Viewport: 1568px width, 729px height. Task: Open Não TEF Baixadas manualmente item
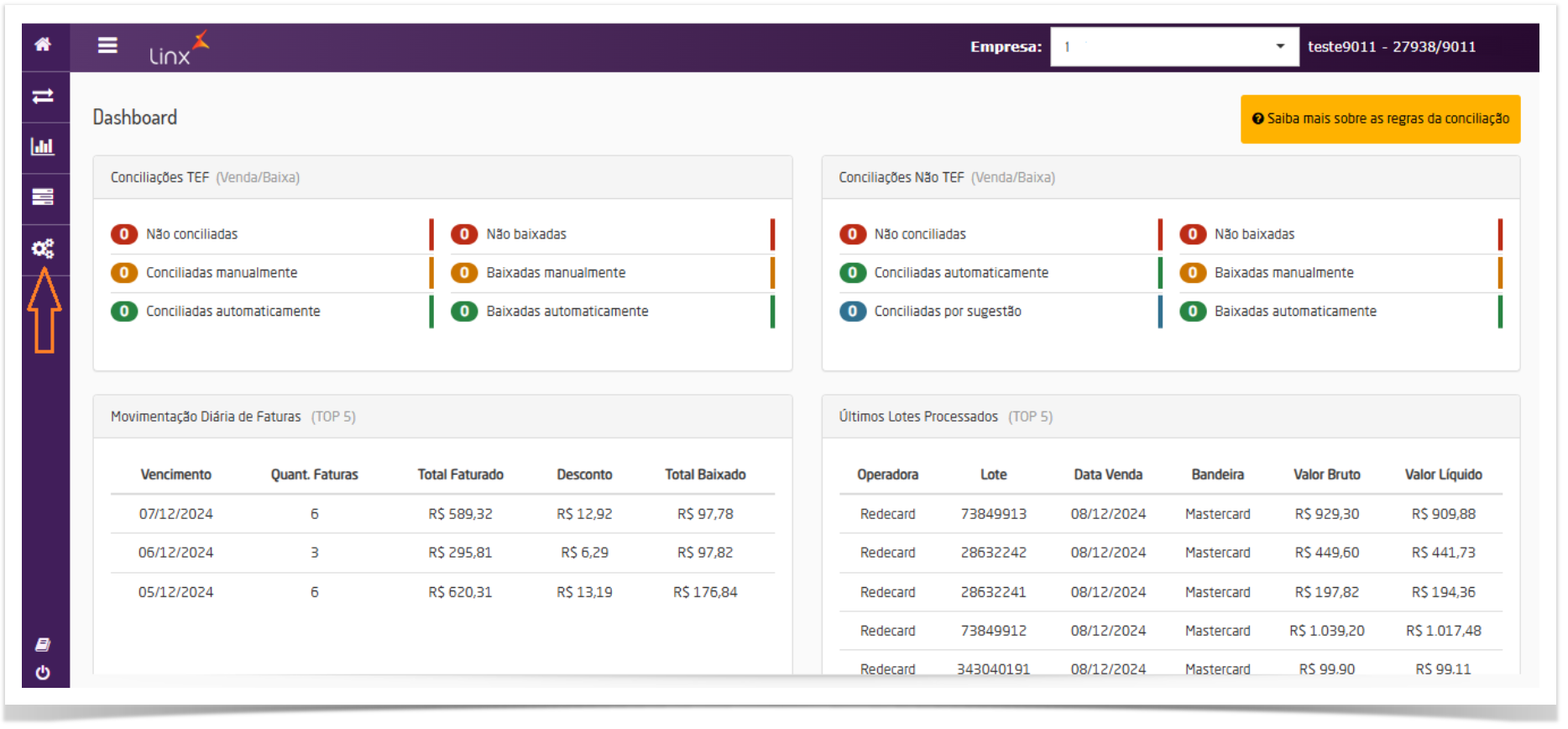[1283, 273]
